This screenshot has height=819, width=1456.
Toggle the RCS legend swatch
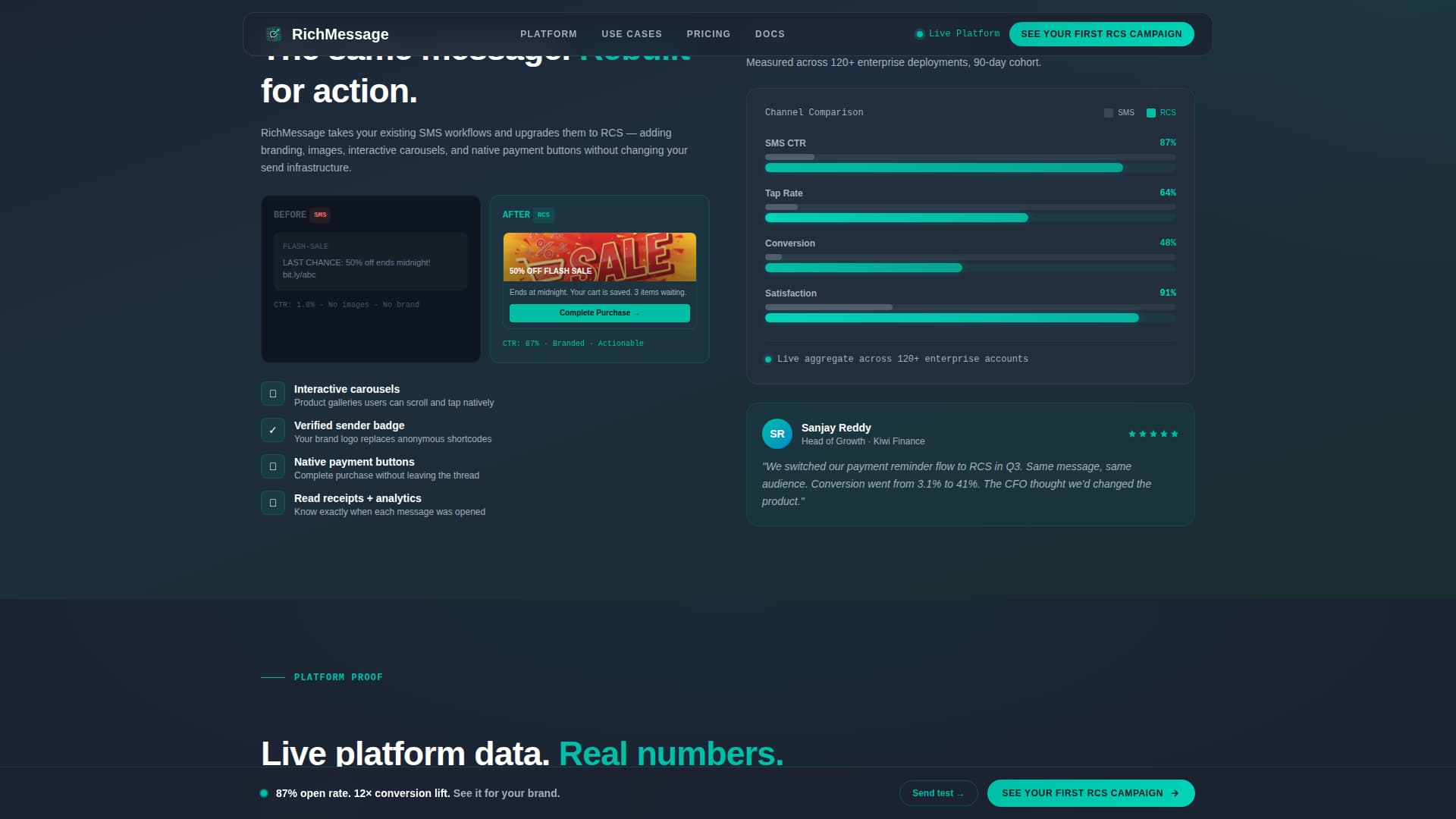pyautogui.click(x=1151, y=113)
